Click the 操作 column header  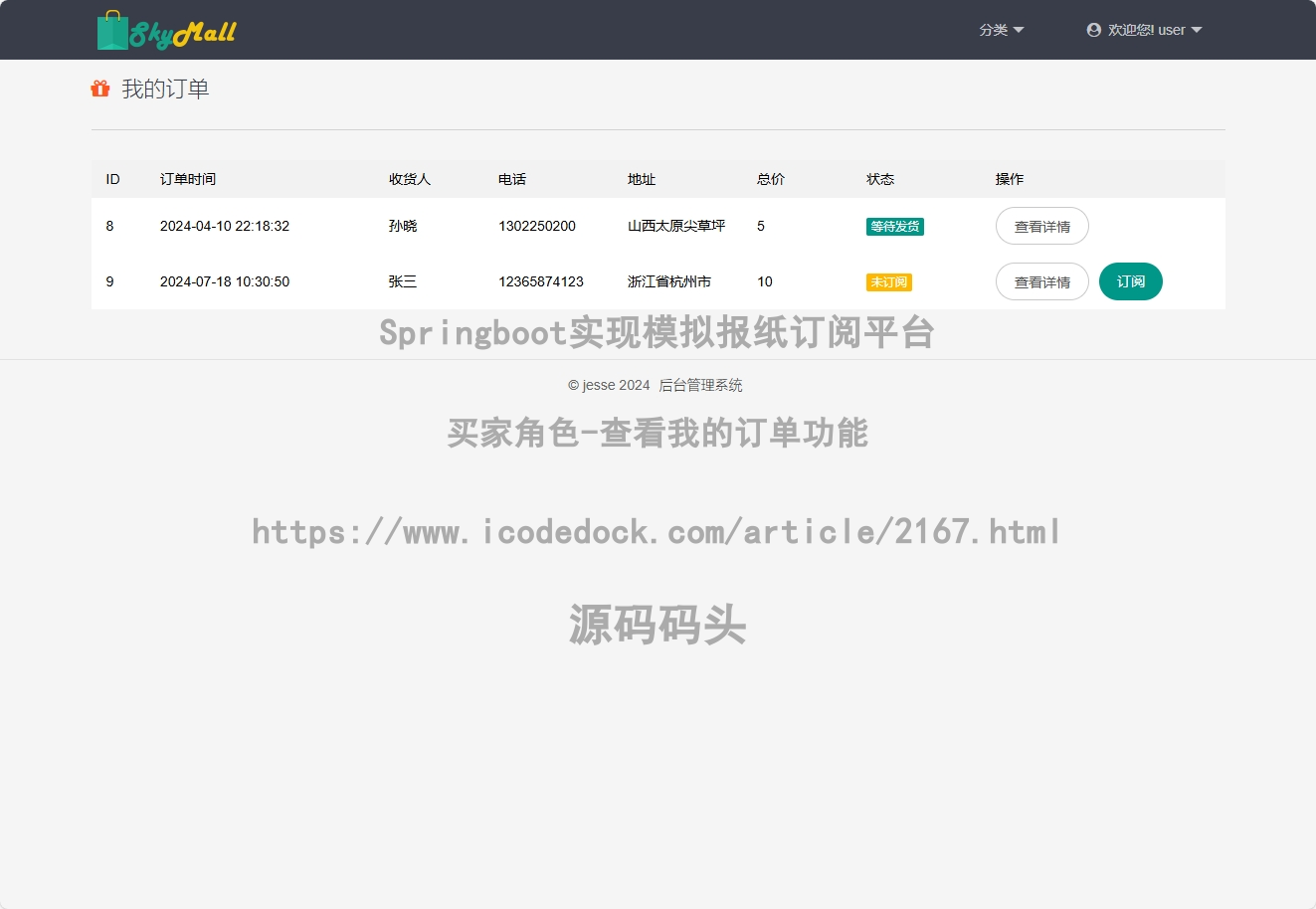tap(1010, 179)
